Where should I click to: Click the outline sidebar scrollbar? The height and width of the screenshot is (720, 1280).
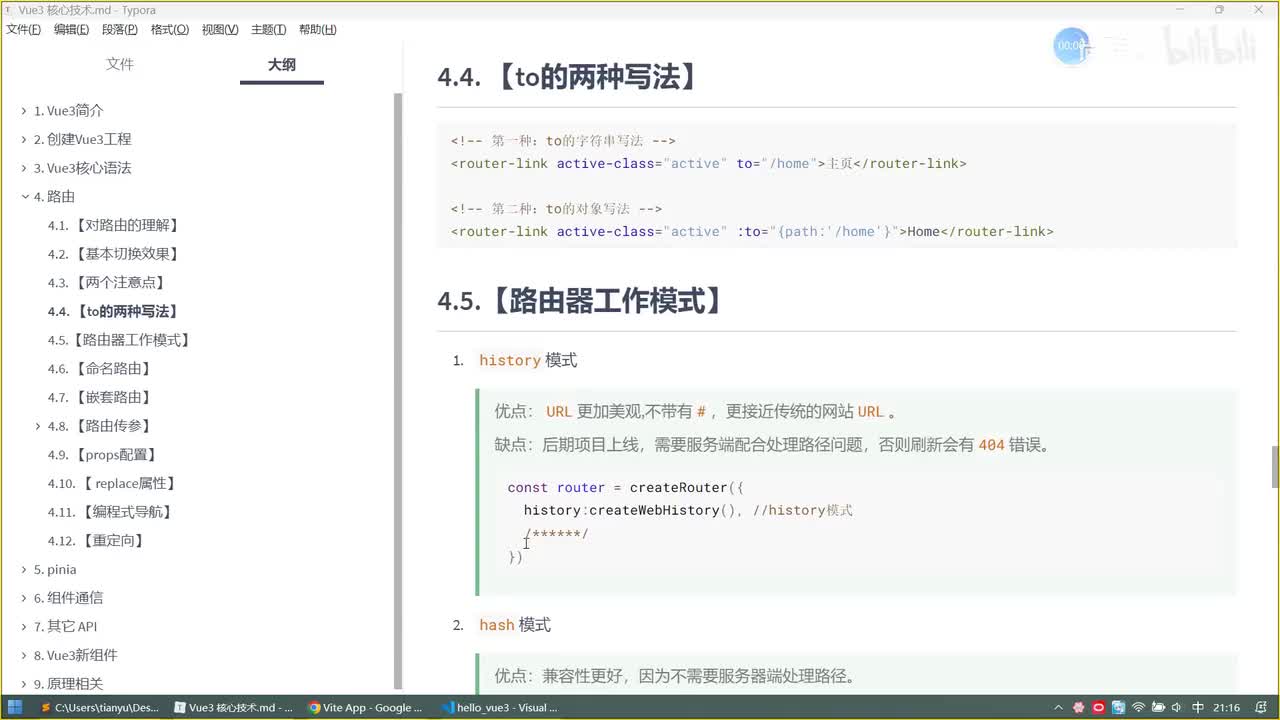point(398,390)
